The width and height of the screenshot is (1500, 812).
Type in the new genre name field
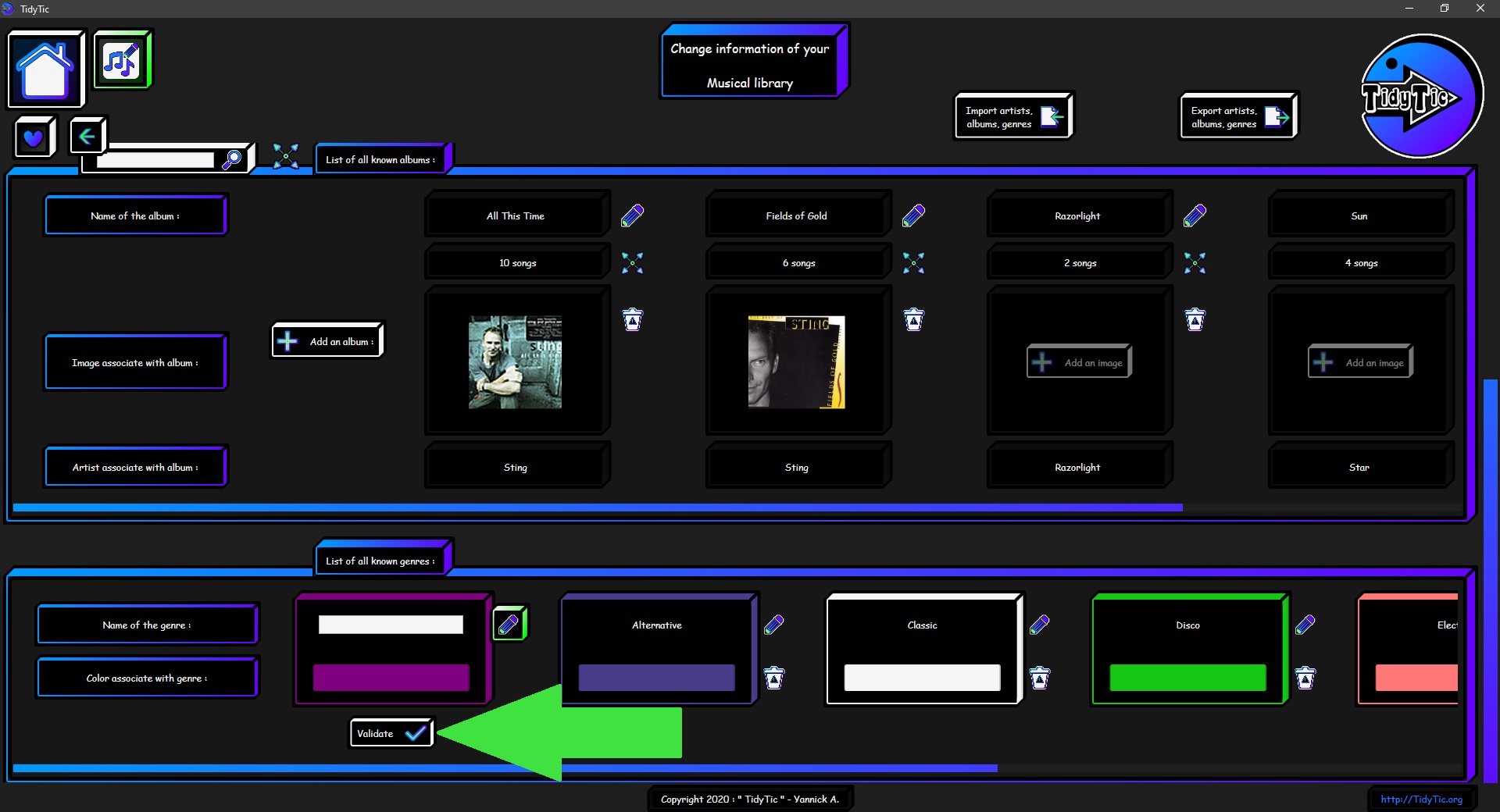(391, 625)
